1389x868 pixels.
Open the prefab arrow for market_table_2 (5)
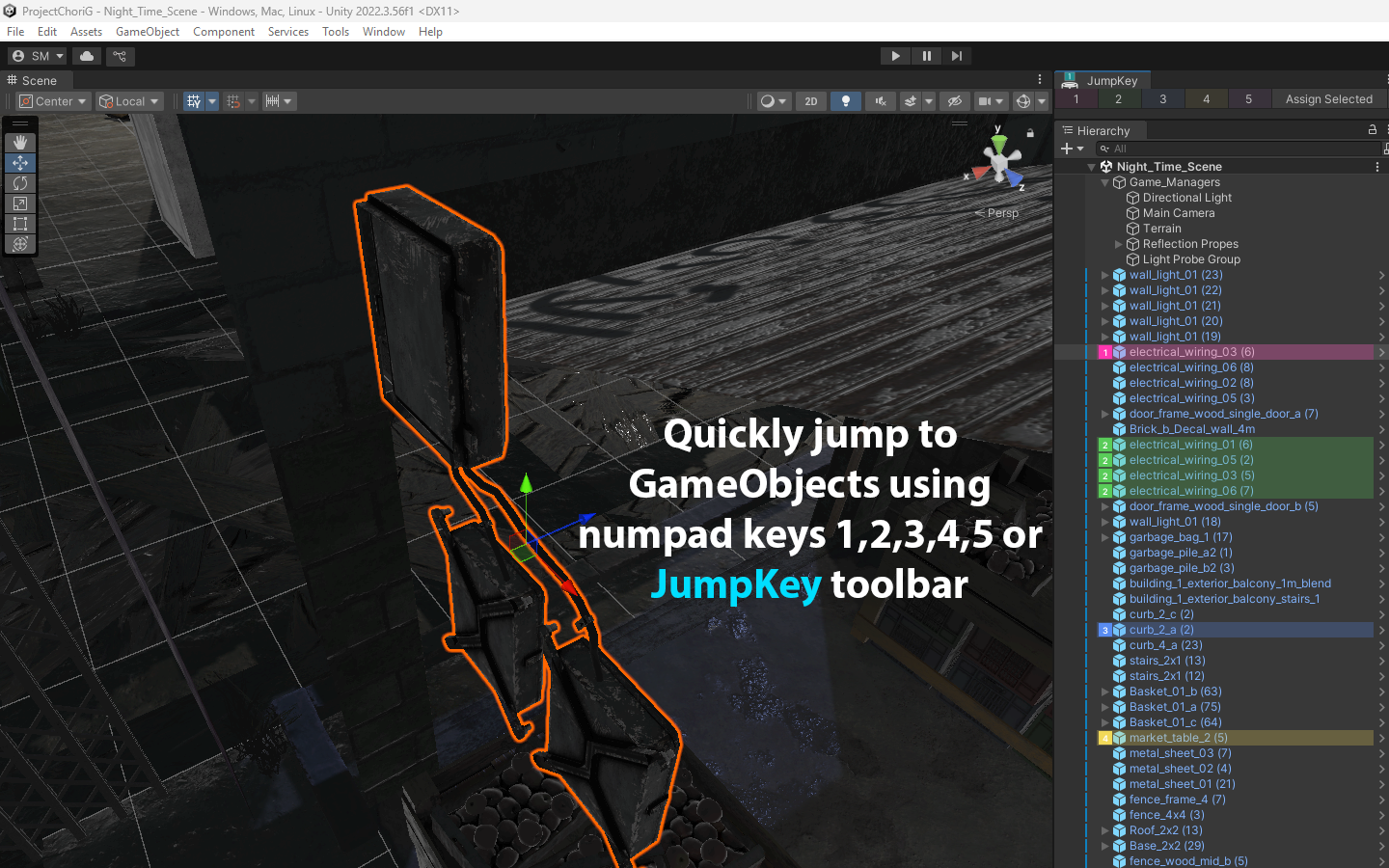(x=1382, y=738)
